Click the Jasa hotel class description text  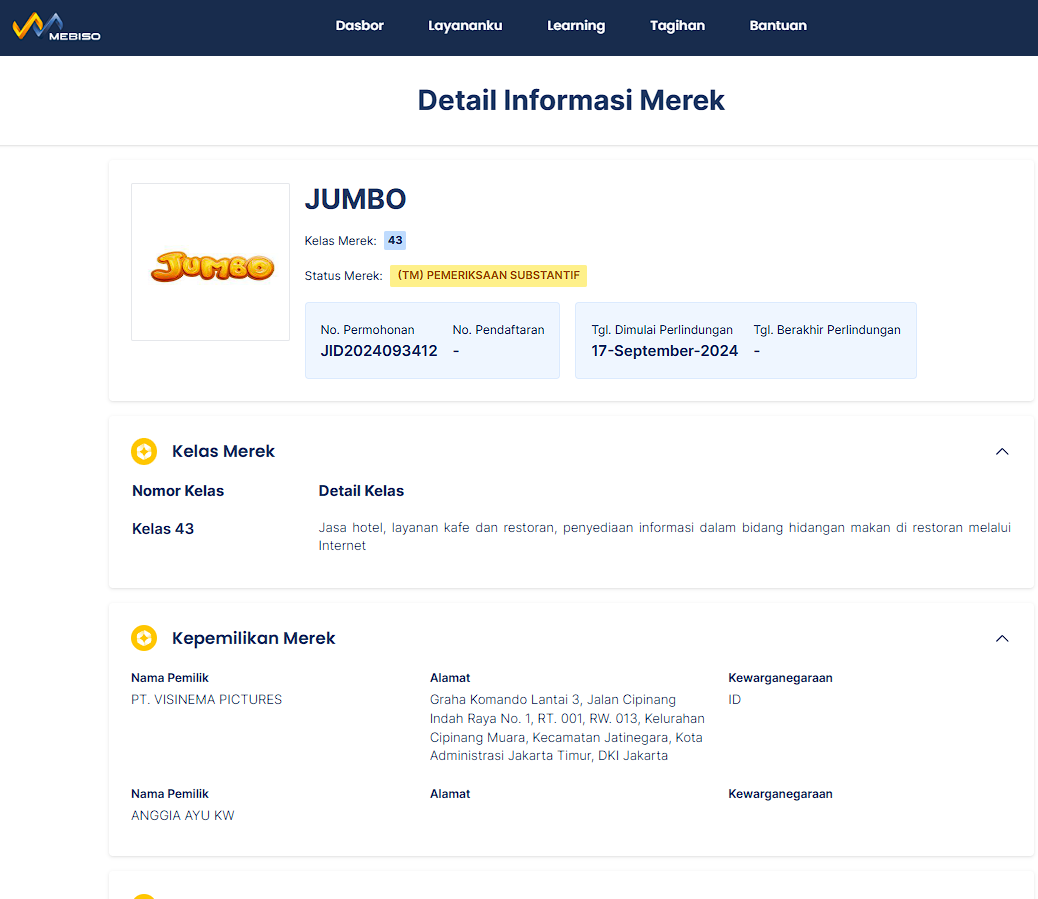[664, 536]
